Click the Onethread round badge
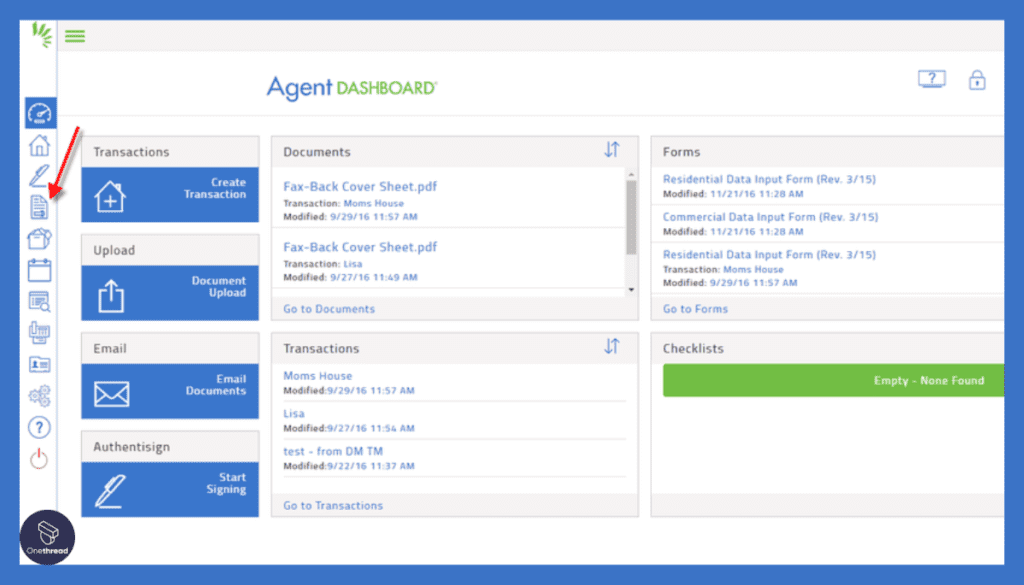Viewport: 1024px width, 585px height. click(47, 537)
